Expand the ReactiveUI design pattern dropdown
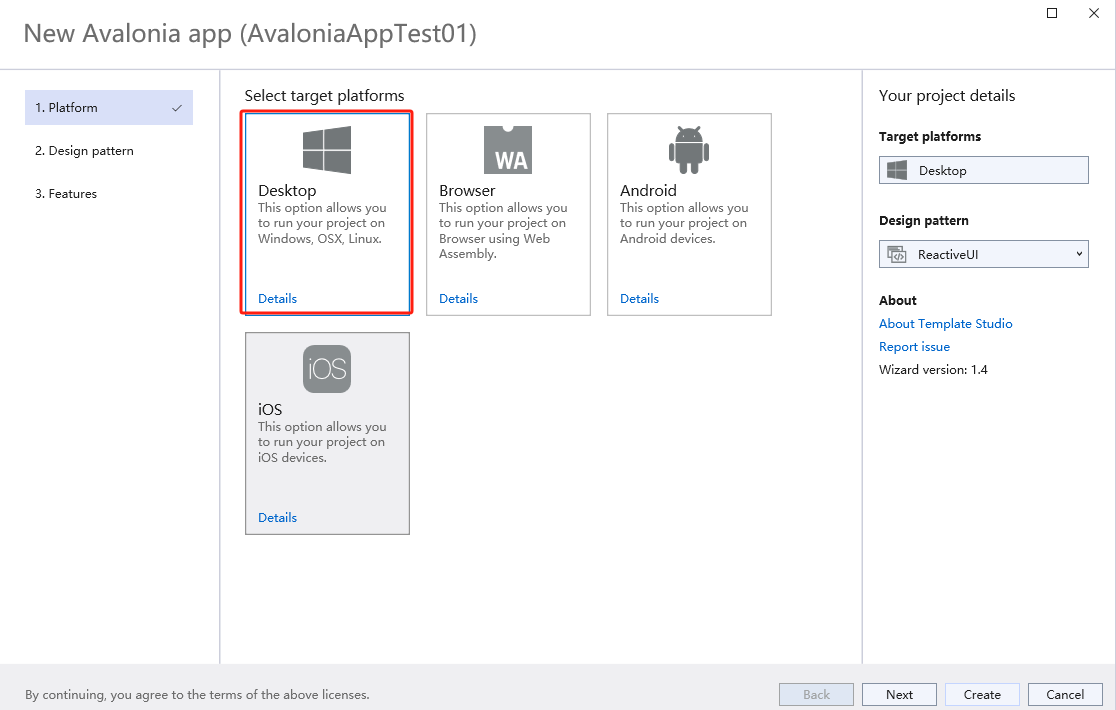 pyautogui.click(x=1079, y=254)
